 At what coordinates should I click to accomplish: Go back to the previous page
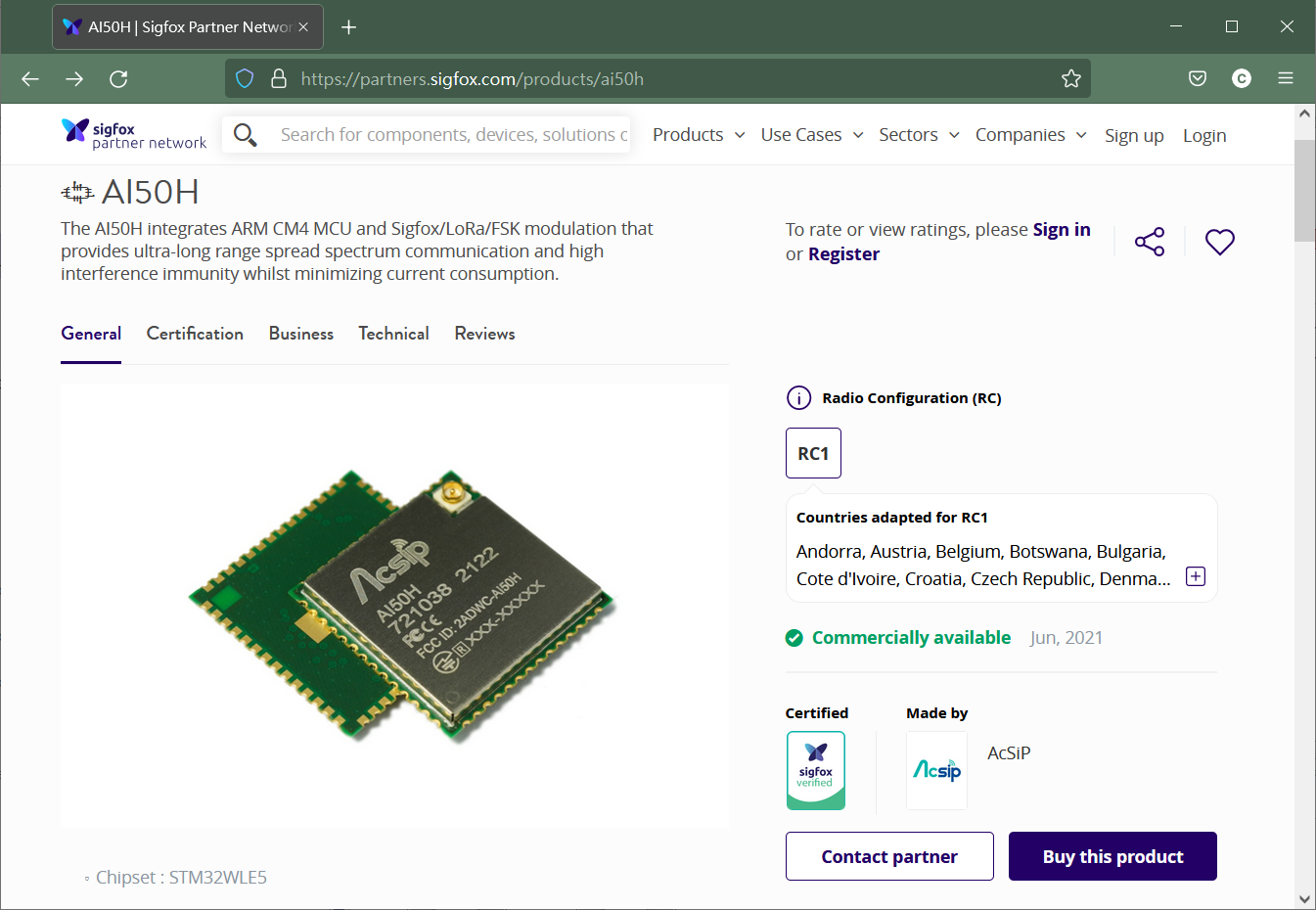pos(30,79)
